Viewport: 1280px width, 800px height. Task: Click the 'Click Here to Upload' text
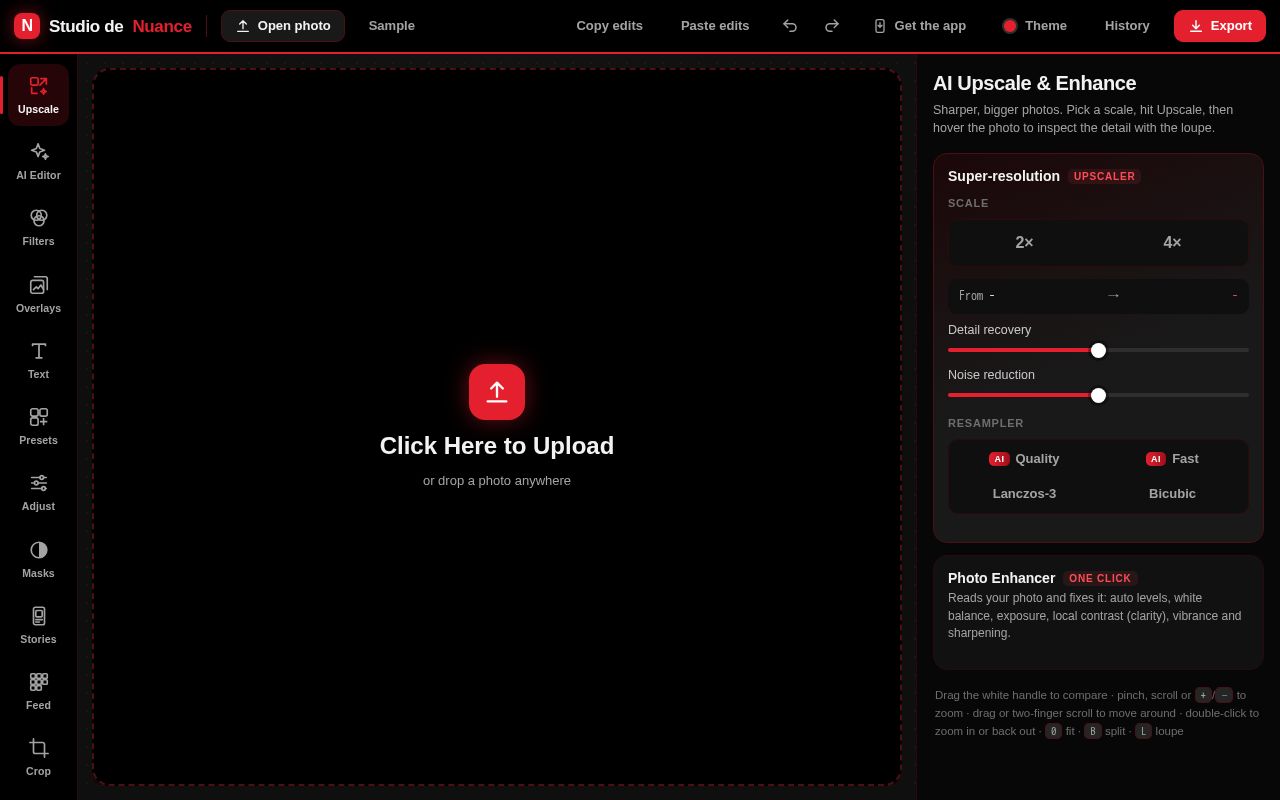pyautogui.click(x=497, y=446)
